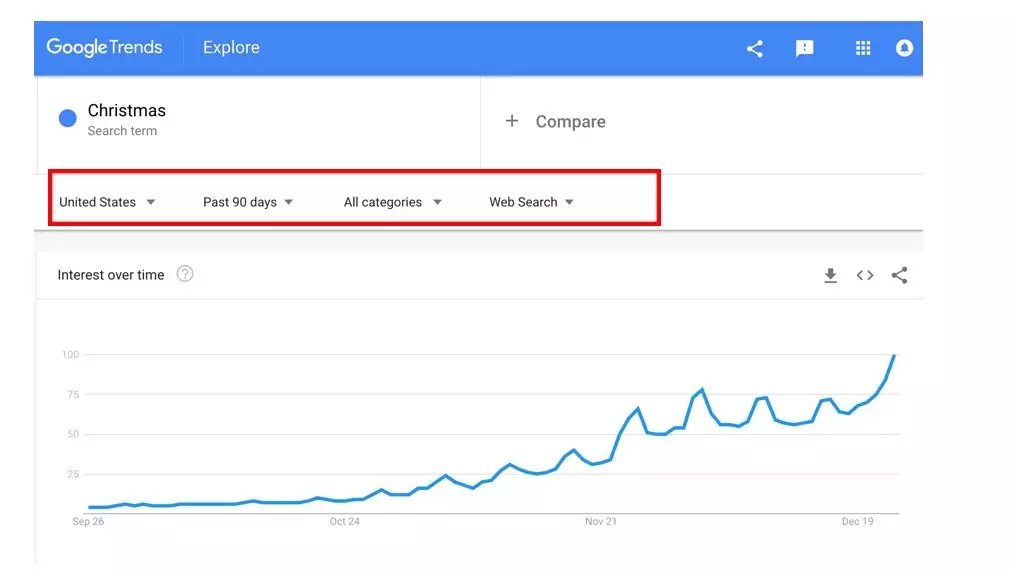Click the Christmas search term field
The image size is (1010, 574).
coord(127,111)
